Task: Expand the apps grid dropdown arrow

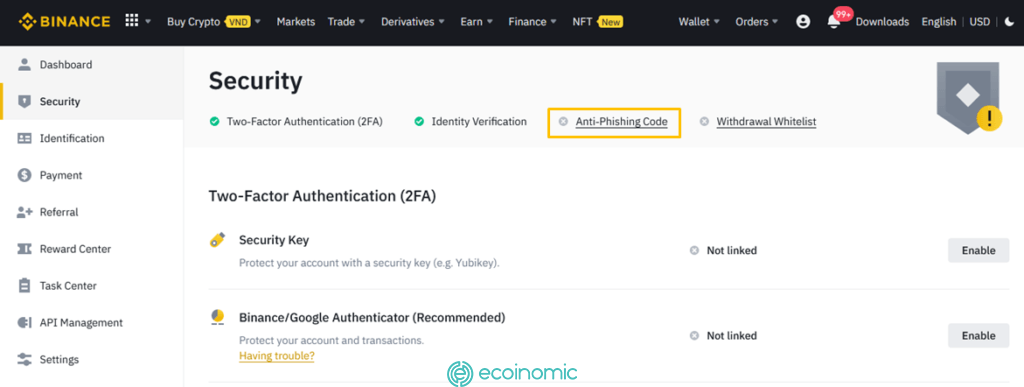Action: [148, 22]
